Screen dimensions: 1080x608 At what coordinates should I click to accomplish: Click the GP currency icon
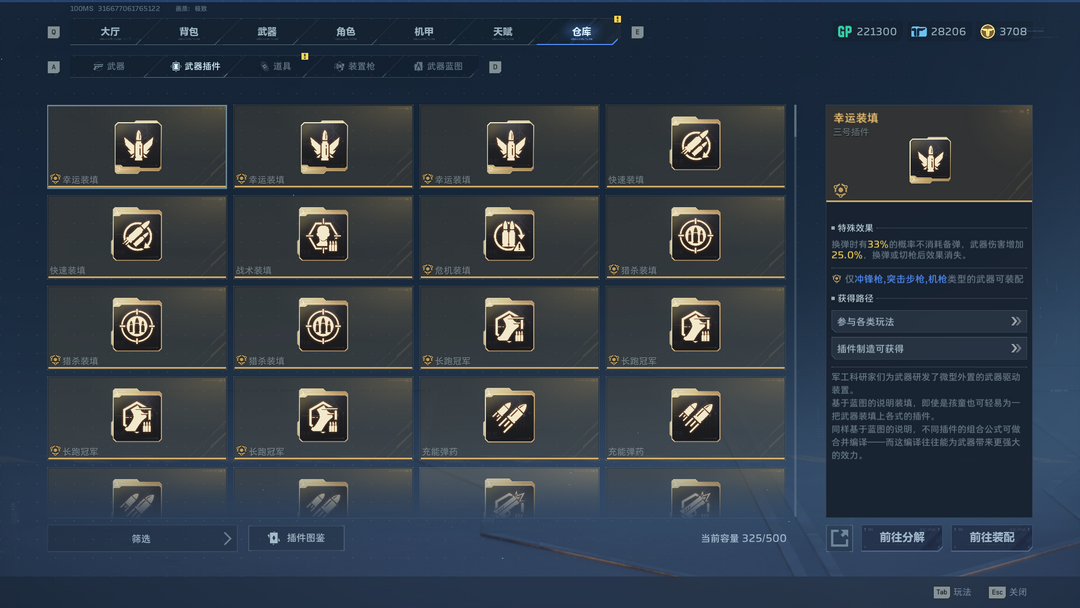844,32
